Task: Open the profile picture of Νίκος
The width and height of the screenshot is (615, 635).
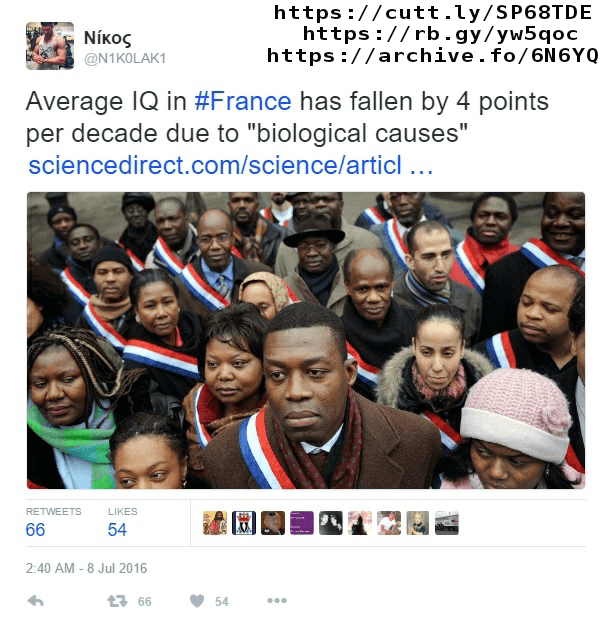Action: (50, 46)
